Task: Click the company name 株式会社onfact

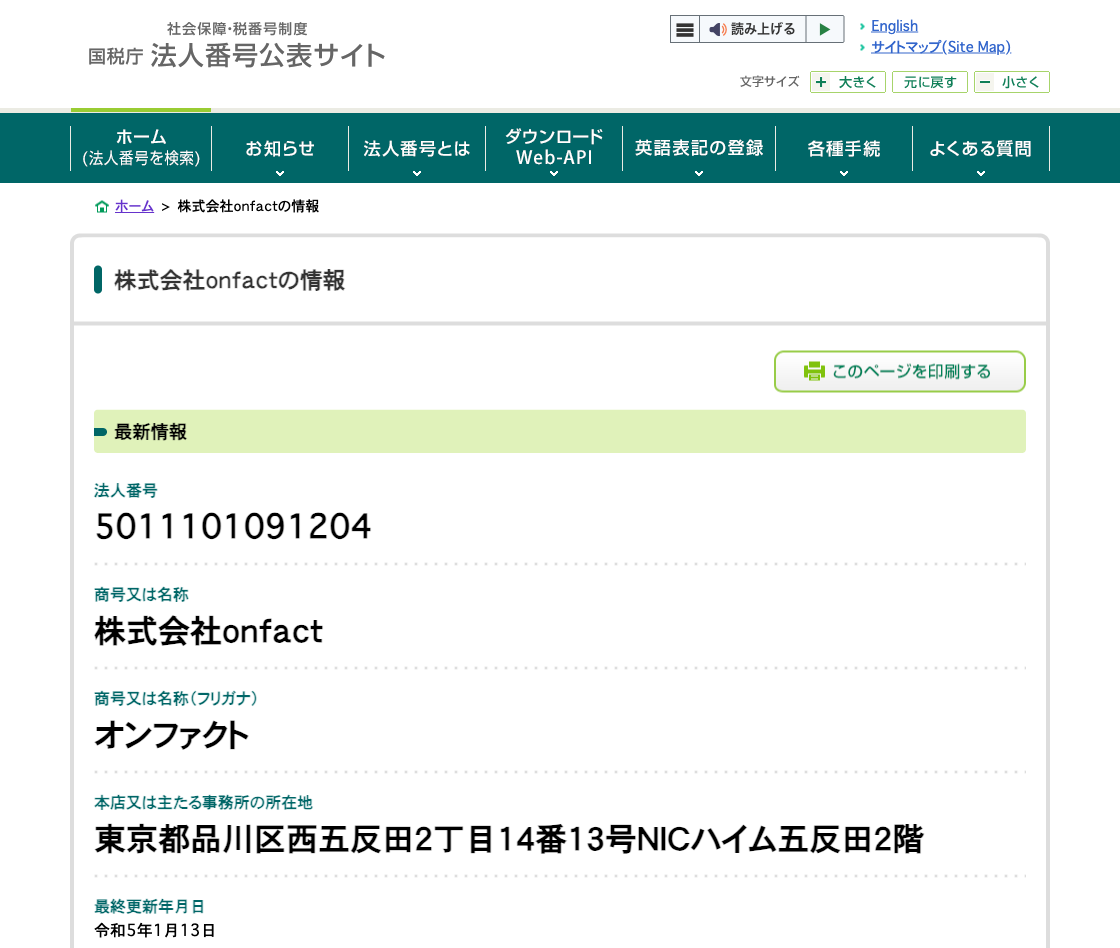Action: 209,632
